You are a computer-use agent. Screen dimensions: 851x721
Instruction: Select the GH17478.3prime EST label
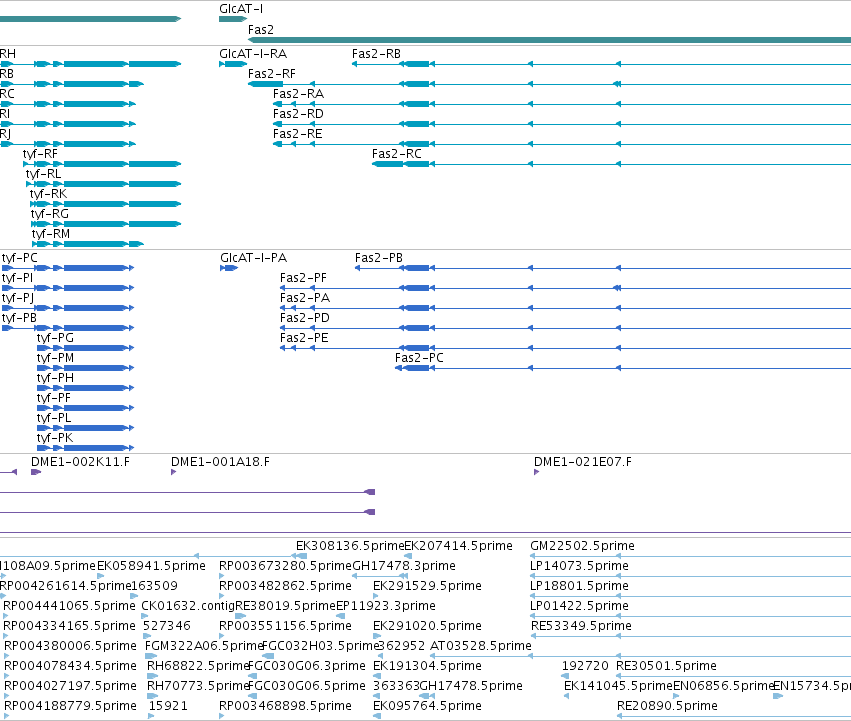(x=404, y=566)
